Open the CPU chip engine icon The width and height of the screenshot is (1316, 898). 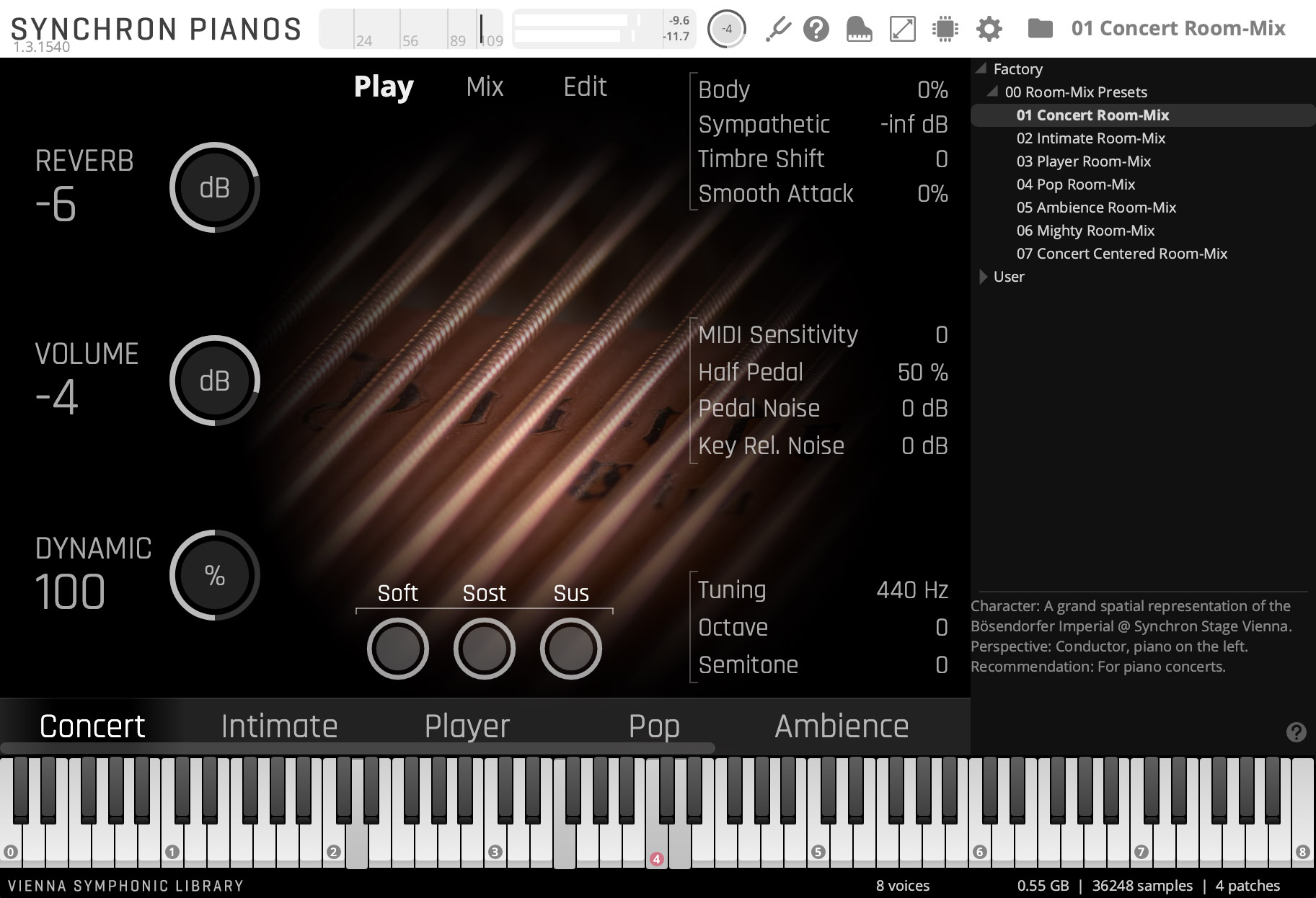[945, 30]
